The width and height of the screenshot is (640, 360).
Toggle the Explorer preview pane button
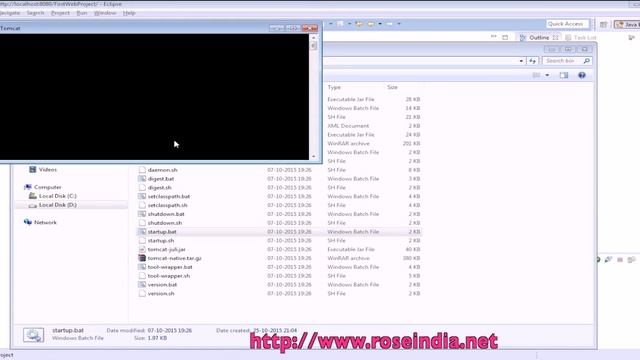[564, 75]
